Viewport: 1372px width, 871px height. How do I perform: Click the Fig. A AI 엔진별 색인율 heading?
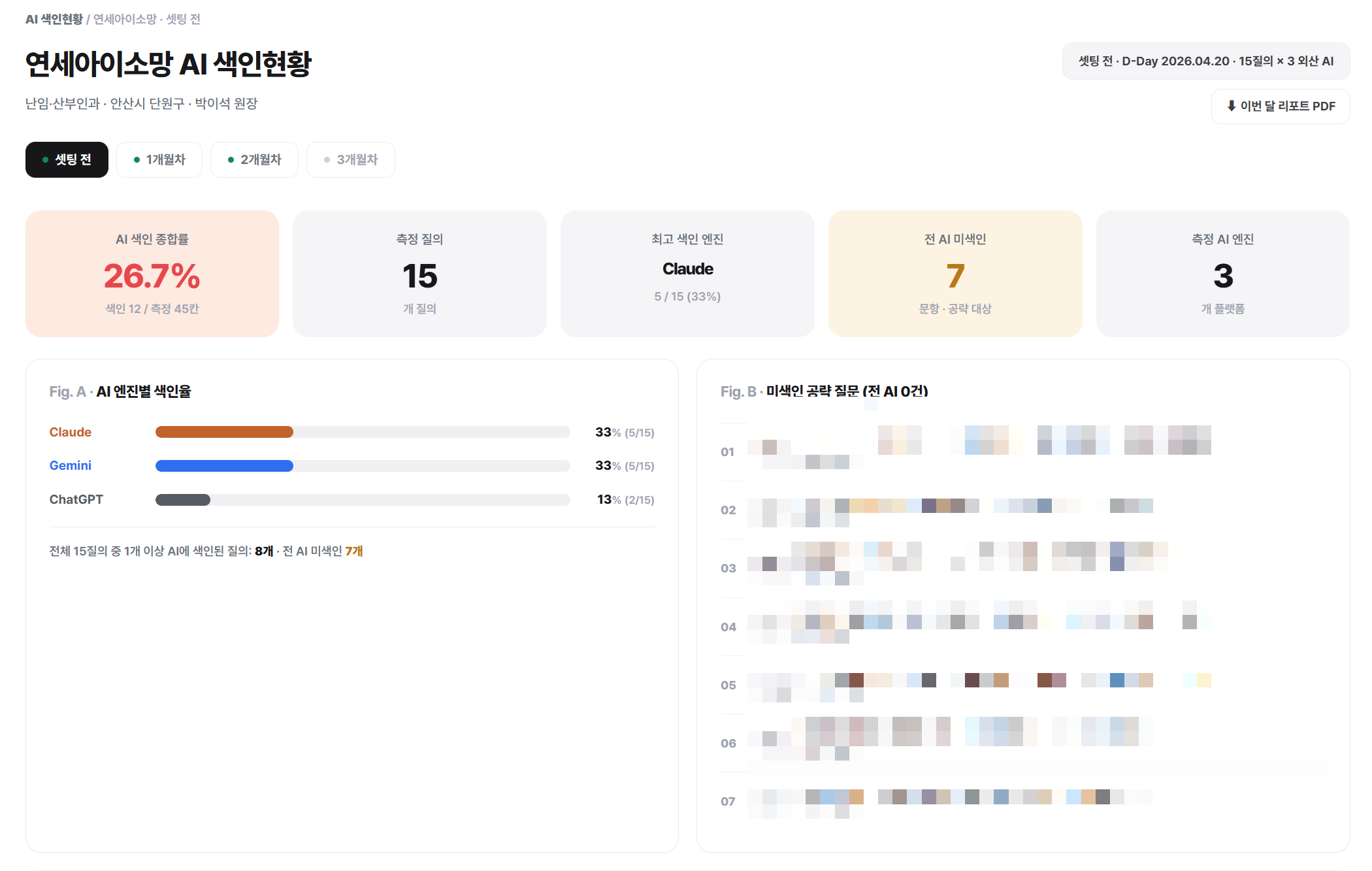pyautogui.click(x=120, y=391)
